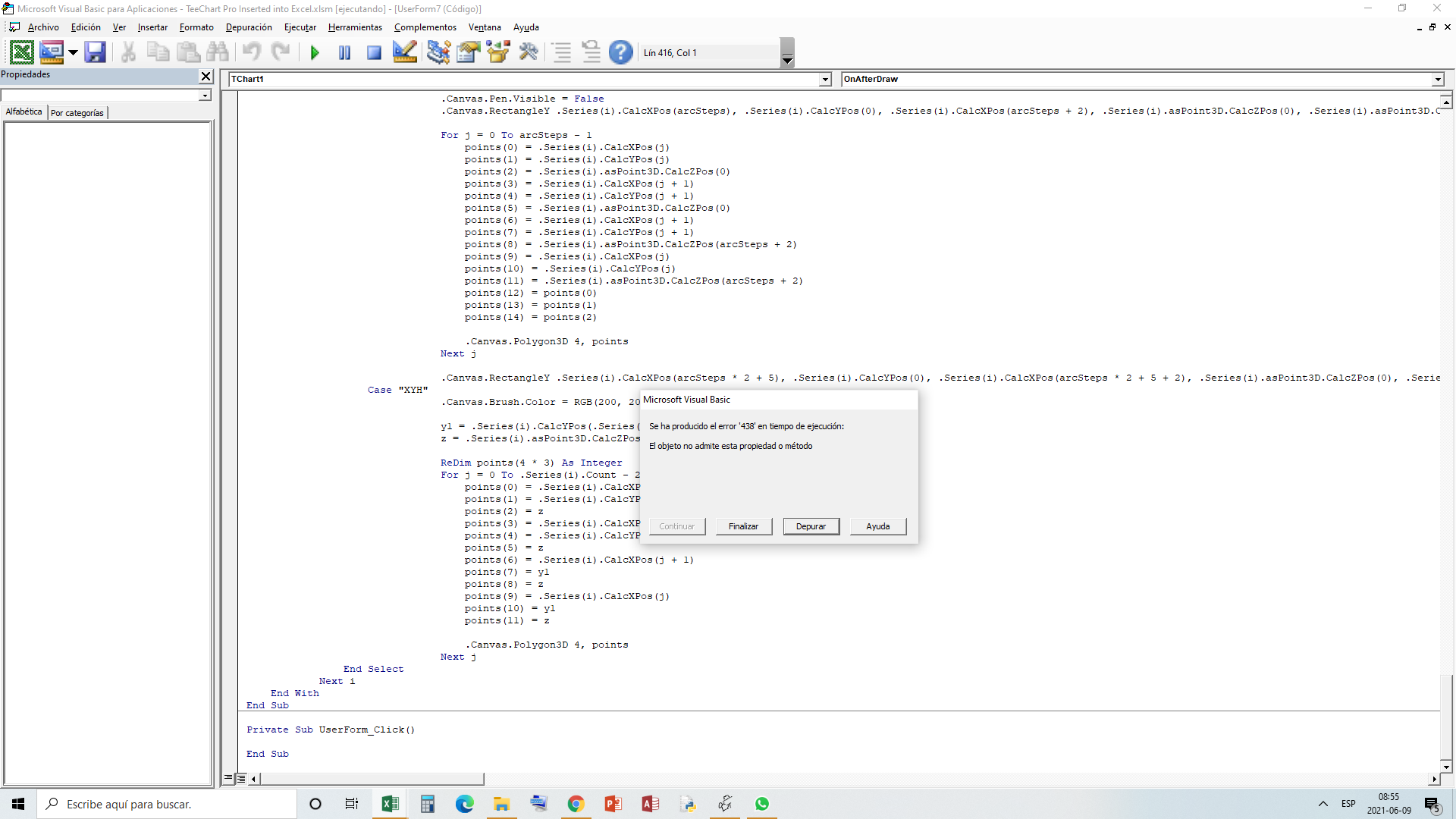This screenshot has height=819, width=1456.
Task: Click the horizontal scrollbar in code window
Action: click(x=372, y=779)
